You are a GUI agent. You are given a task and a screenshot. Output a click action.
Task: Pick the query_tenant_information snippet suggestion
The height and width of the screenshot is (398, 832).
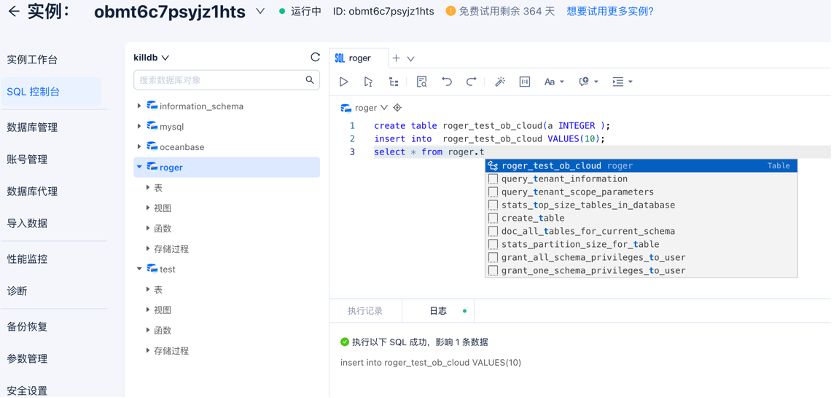(641, 179)
